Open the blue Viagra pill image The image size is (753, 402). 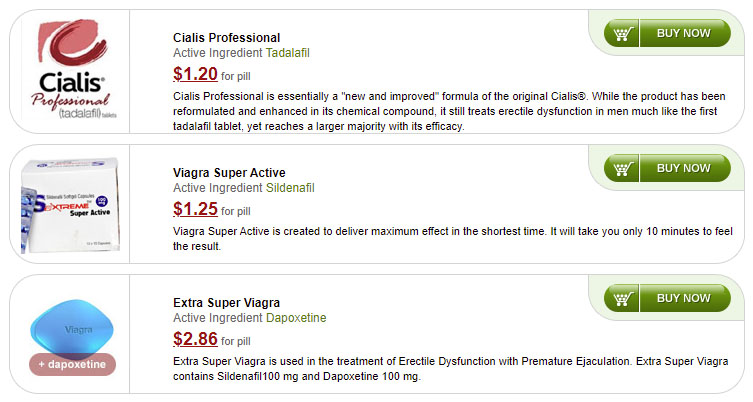tap(72, 337)
